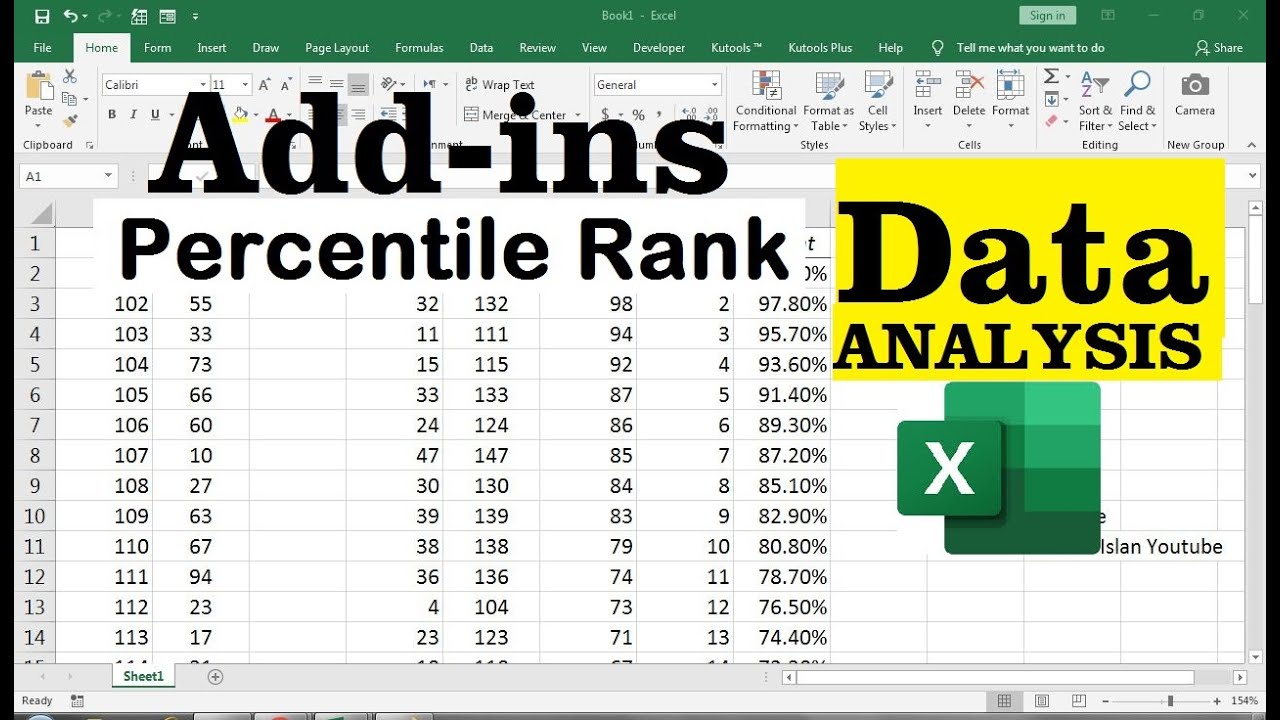The width and height of the screenshot is (1280, 720).
Task: Select cell containing 97.80%
Action: coord(782,304)
